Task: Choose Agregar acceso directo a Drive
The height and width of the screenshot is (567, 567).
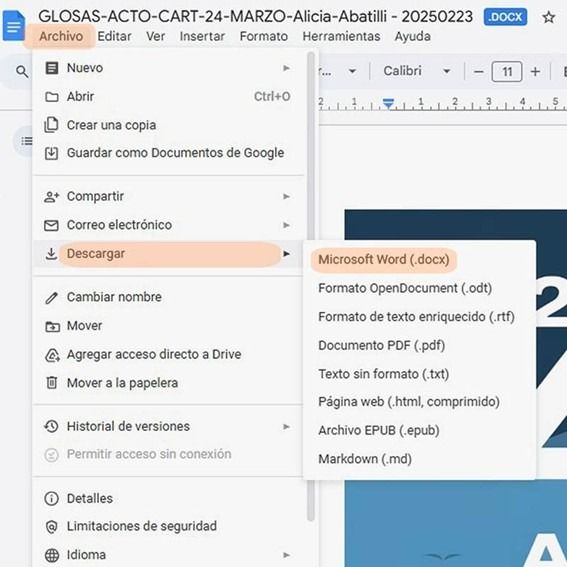Action: coord(168,355)
